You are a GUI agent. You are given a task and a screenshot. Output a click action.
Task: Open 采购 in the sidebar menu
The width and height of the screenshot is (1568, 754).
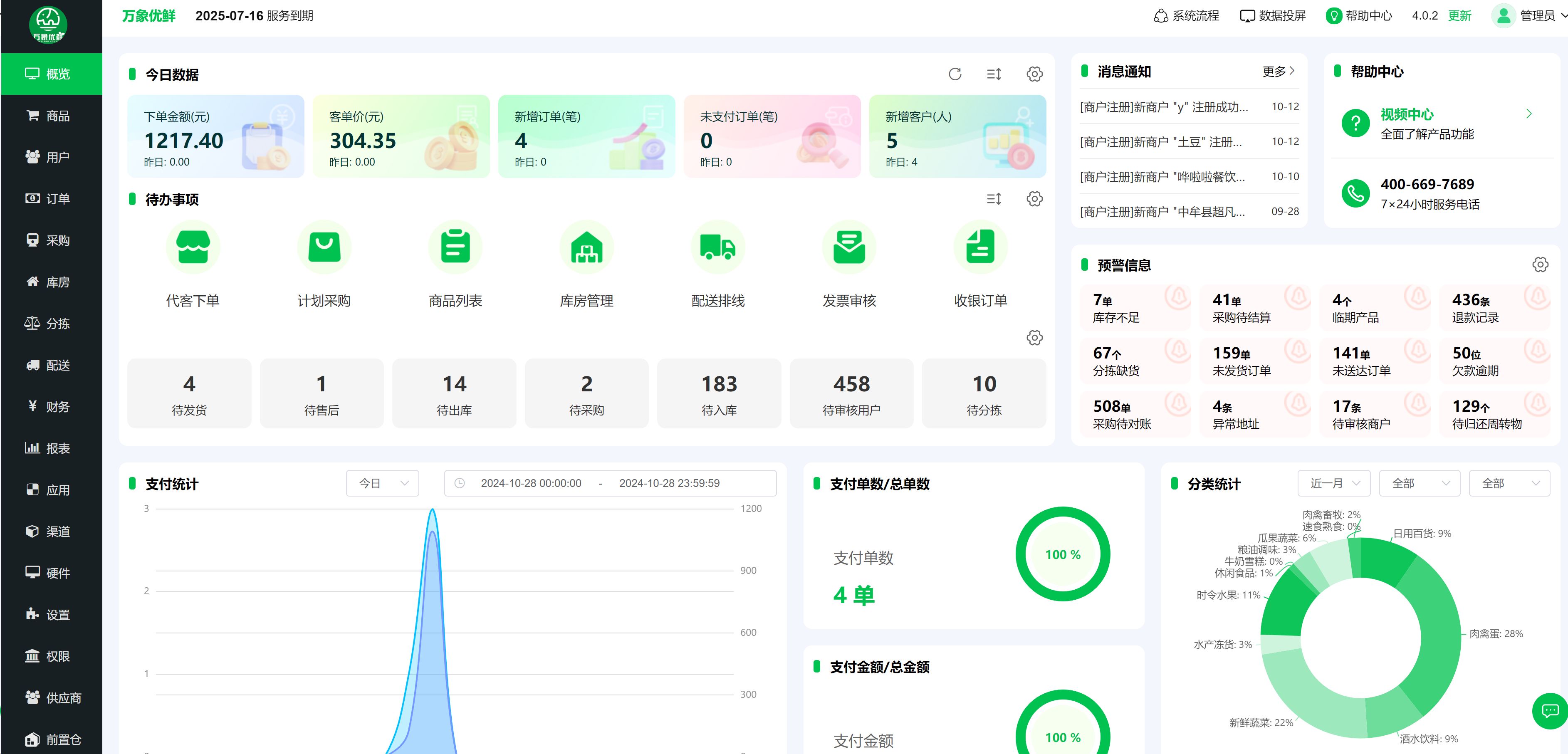pos(51,240)
